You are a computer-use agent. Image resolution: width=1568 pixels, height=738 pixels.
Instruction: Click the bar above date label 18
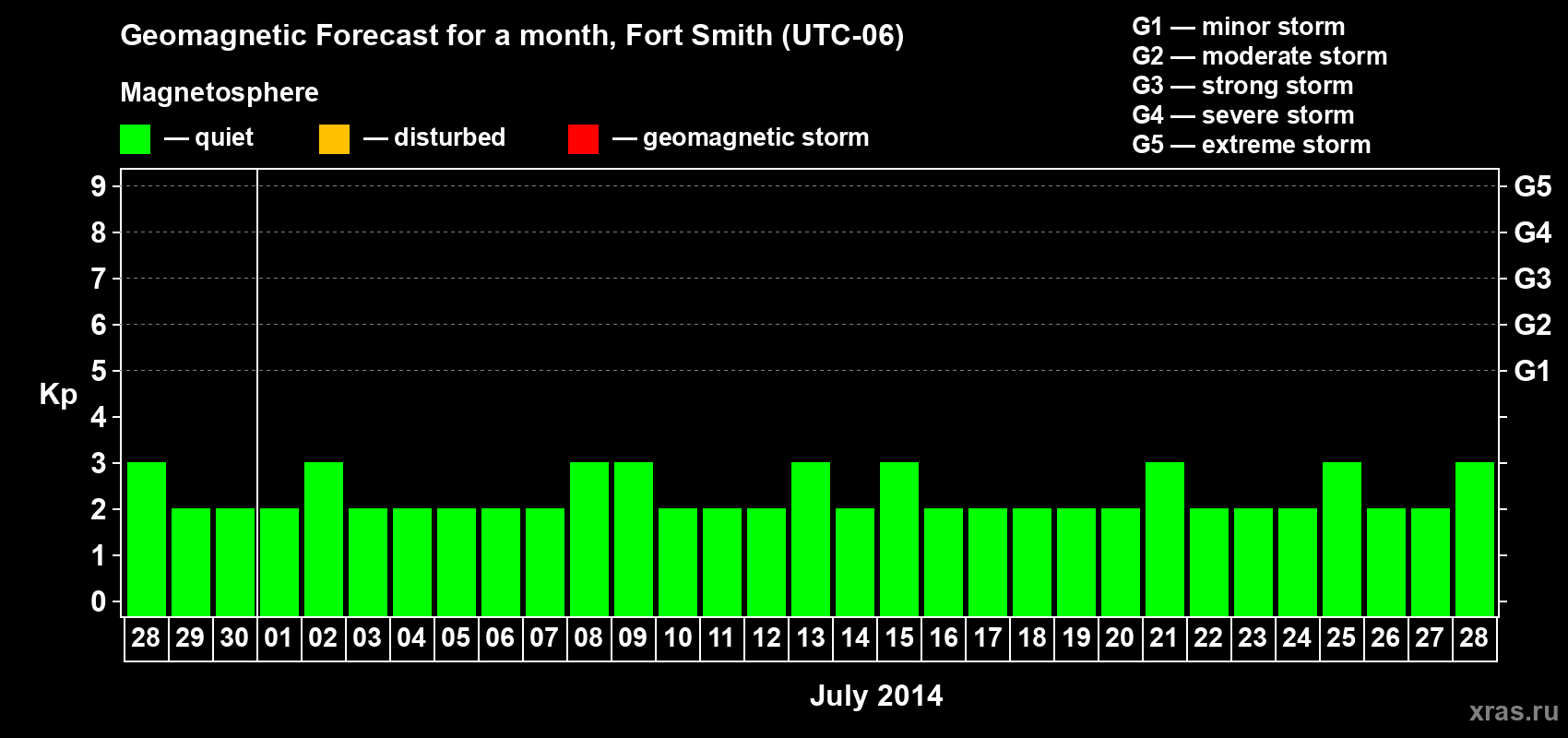pyautogui.click(x=1032, y=562)
